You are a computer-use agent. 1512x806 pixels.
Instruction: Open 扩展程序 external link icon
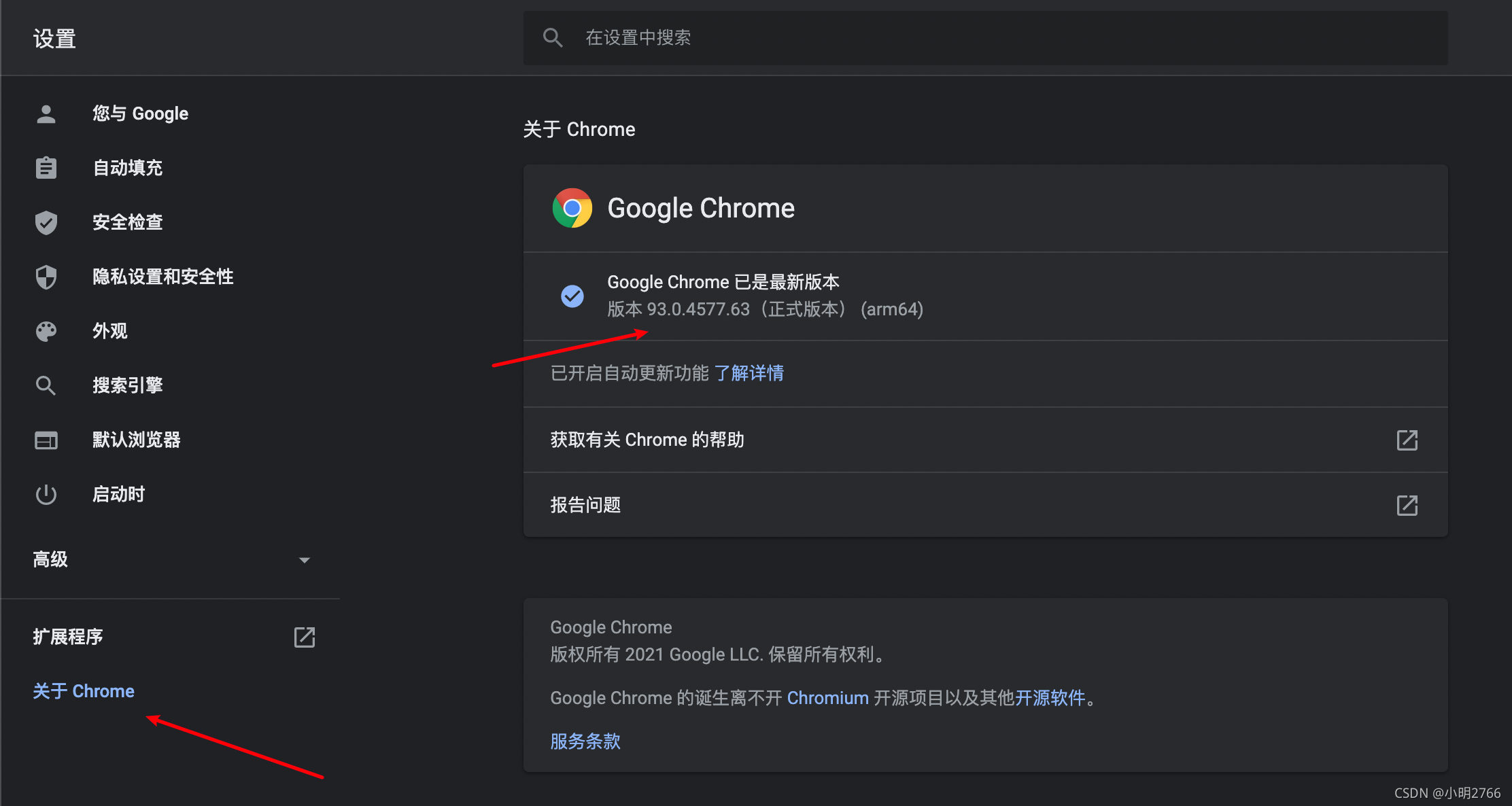point(304,637)
